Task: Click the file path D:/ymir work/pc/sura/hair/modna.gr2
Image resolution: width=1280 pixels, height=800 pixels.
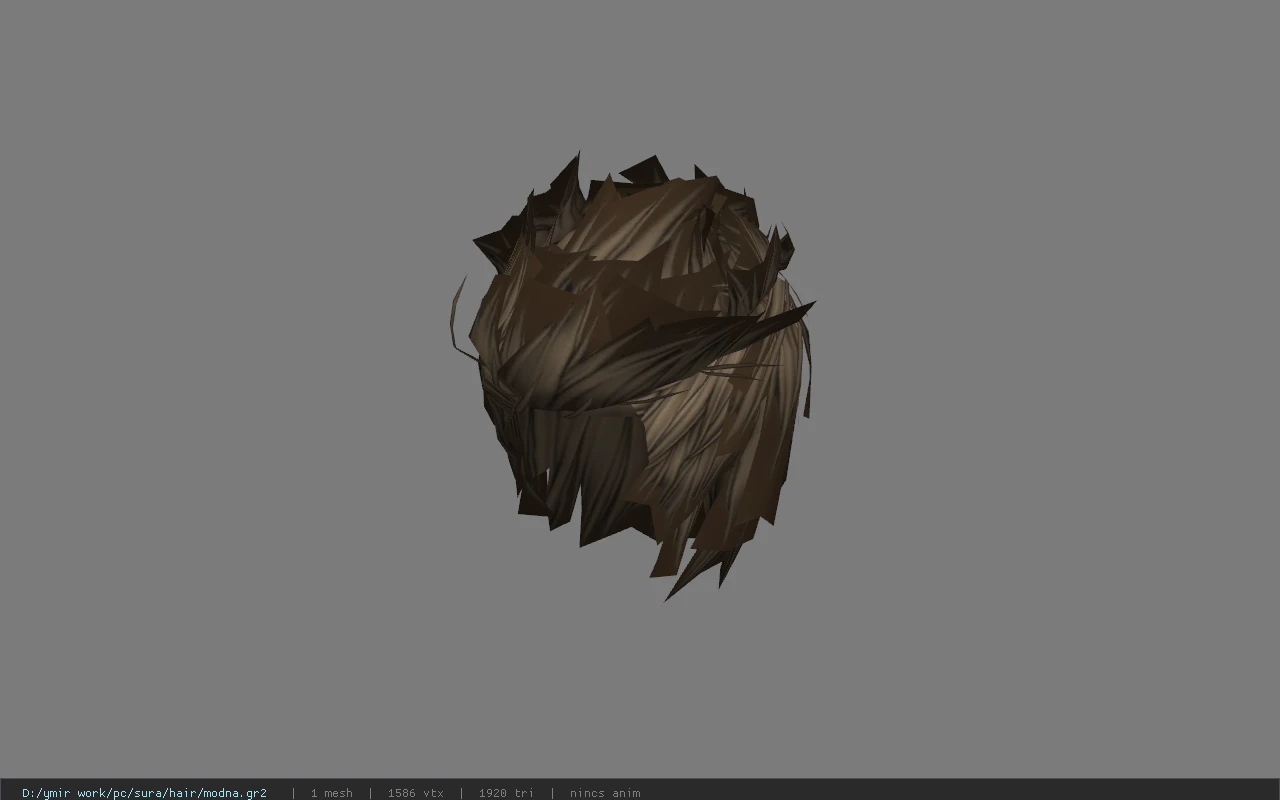Action: 144,793
